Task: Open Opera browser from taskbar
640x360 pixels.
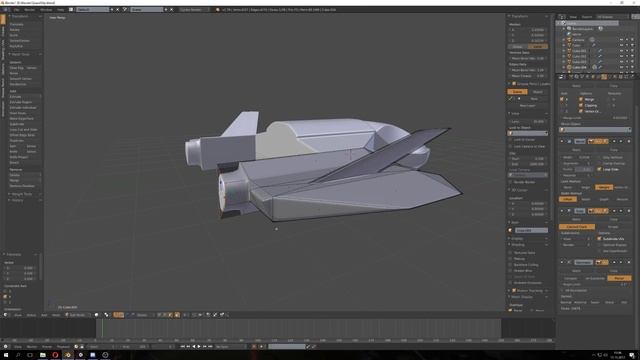Action: [x=55, y=355]
